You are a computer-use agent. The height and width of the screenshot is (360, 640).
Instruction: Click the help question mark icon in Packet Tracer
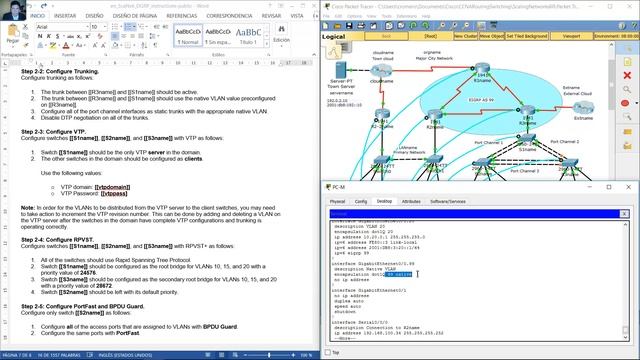pos(633,26)
